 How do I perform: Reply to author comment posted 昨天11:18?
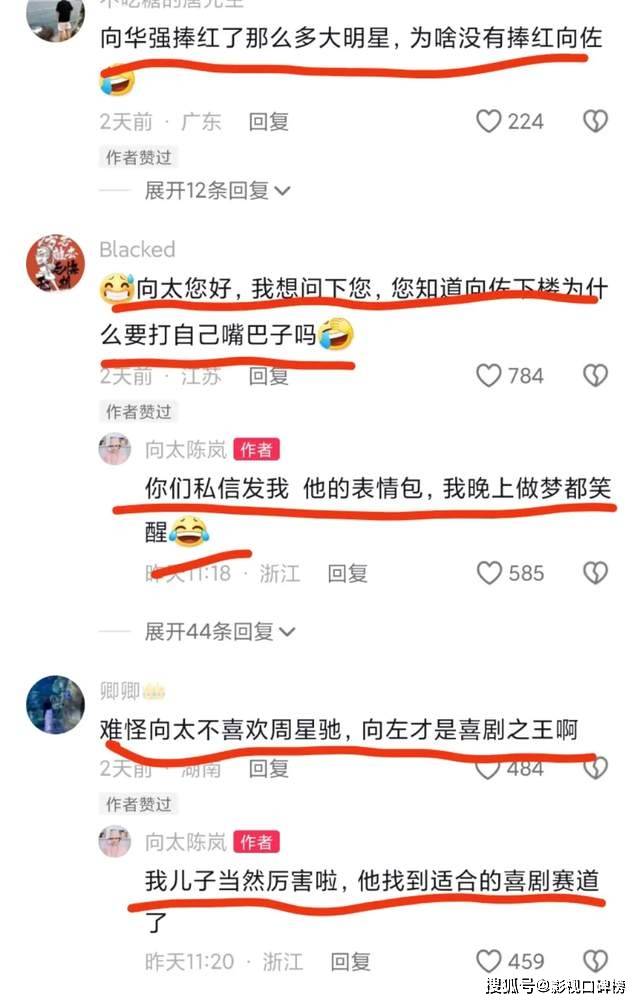[x=347, y=573]
